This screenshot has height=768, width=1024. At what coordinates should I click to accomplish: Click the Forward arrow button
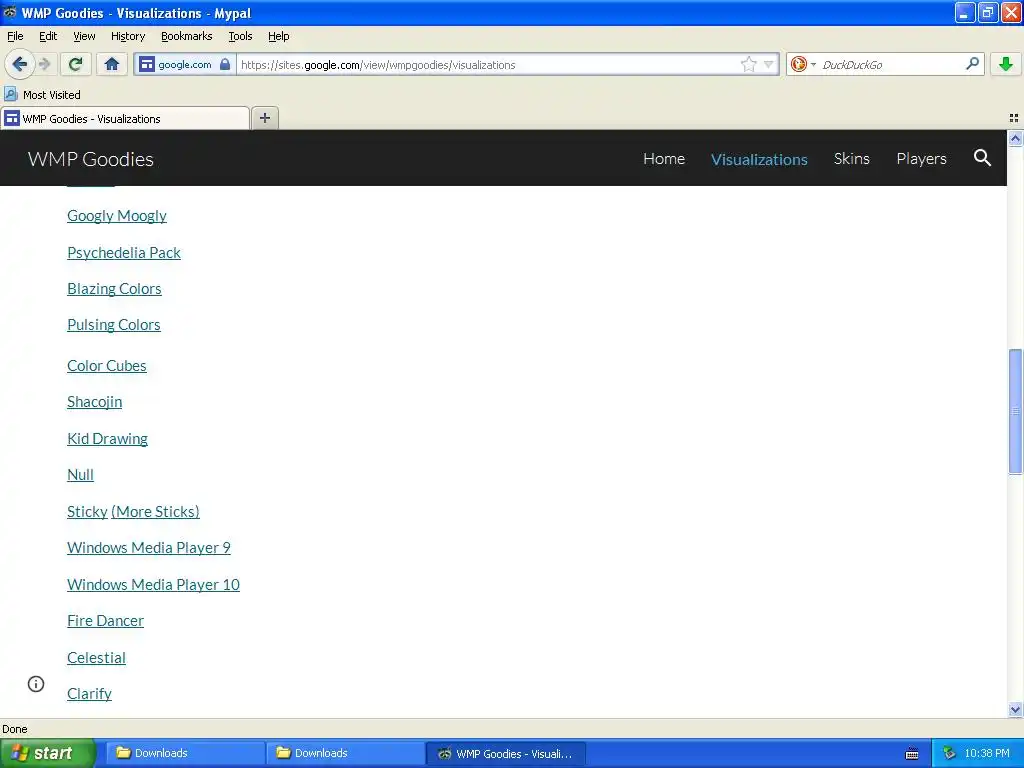point(44,64)
